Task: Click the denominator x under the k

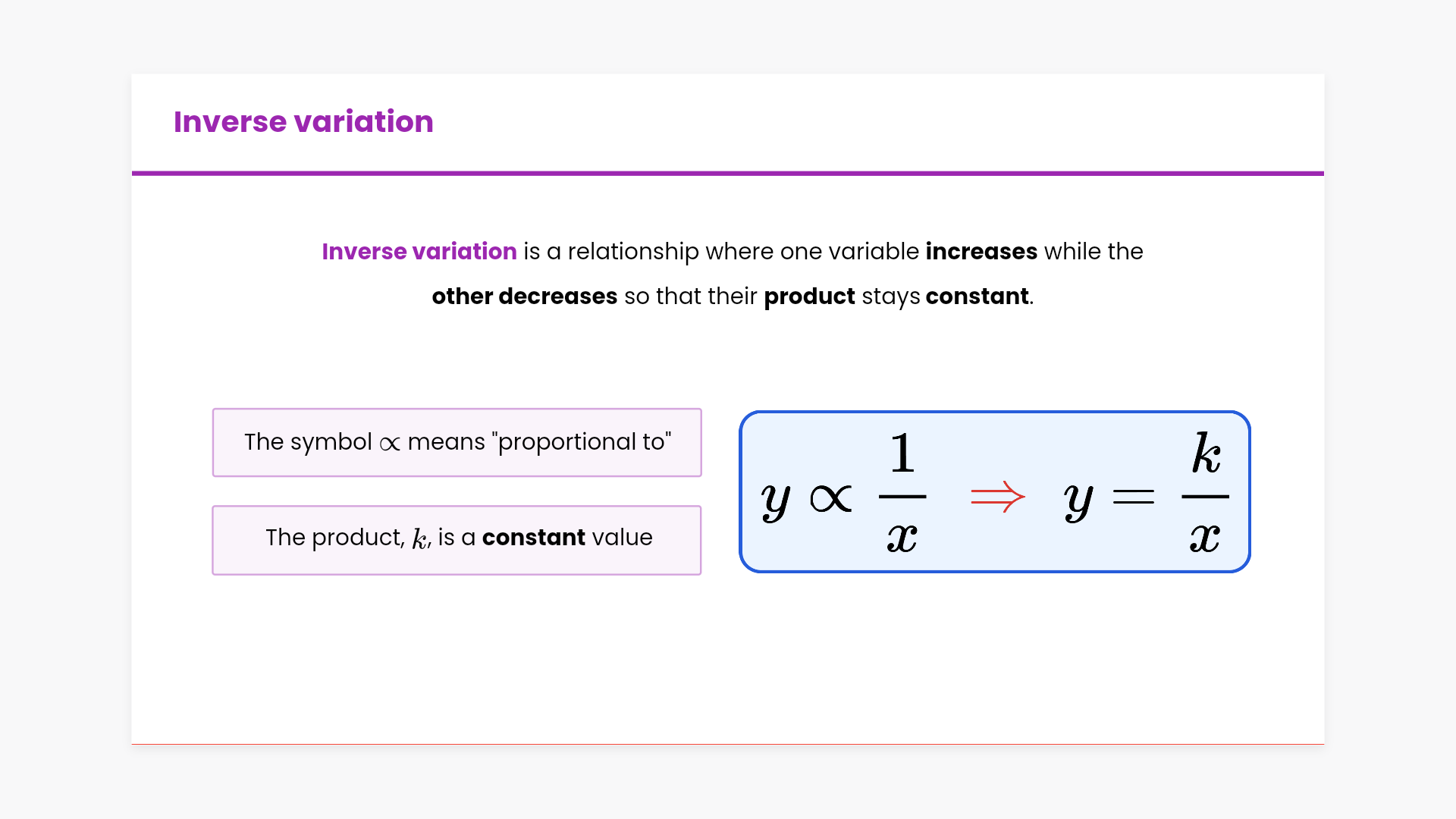Action: [1205, 538]
